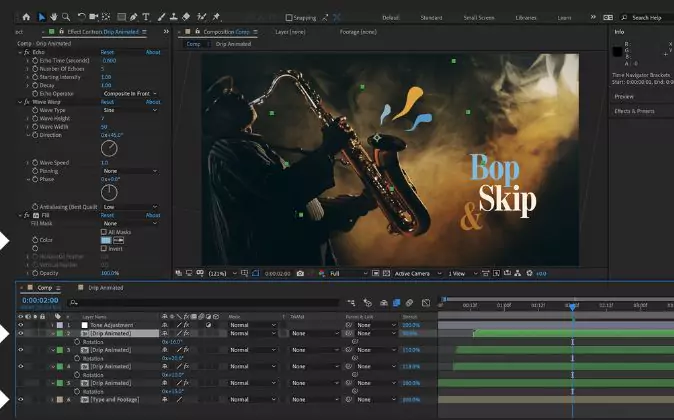The width and height of the screenshot is (674, 420).
Task: Select the Clone Stamp tool
Action: (174, 17)
